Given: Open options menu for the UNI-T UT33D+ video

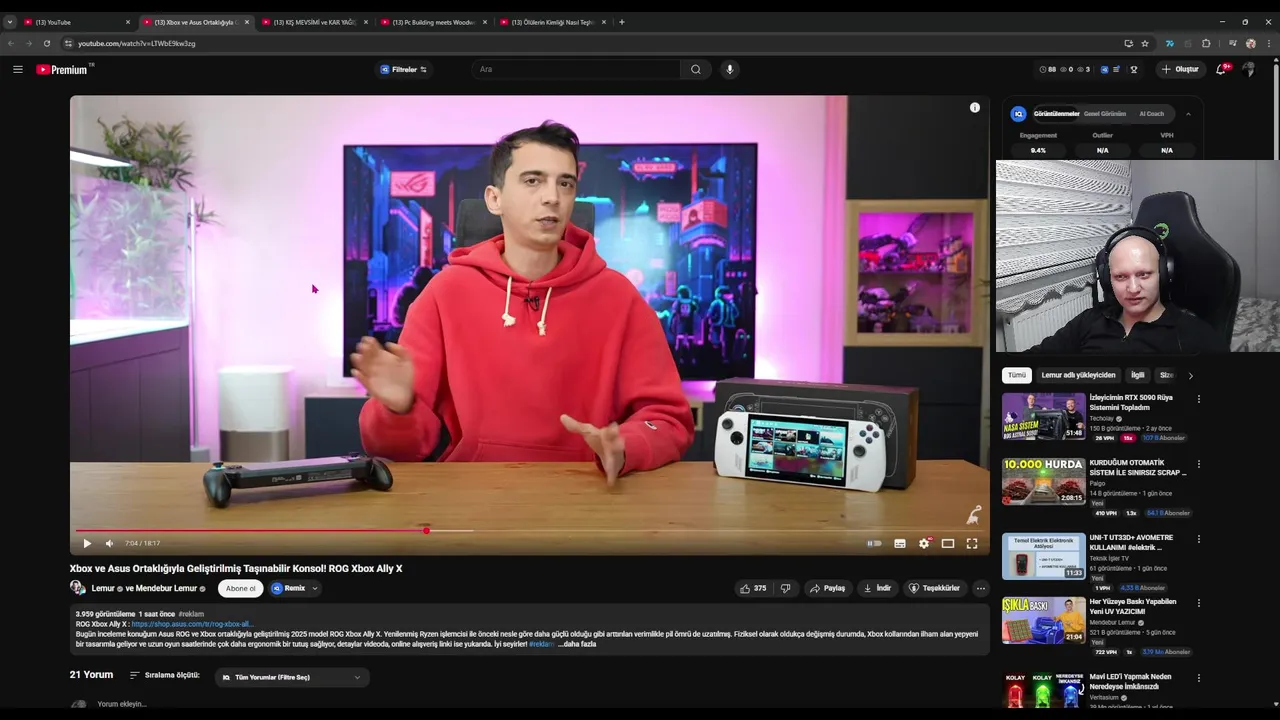Looking at the screenshot, I should coord(1199,538).
